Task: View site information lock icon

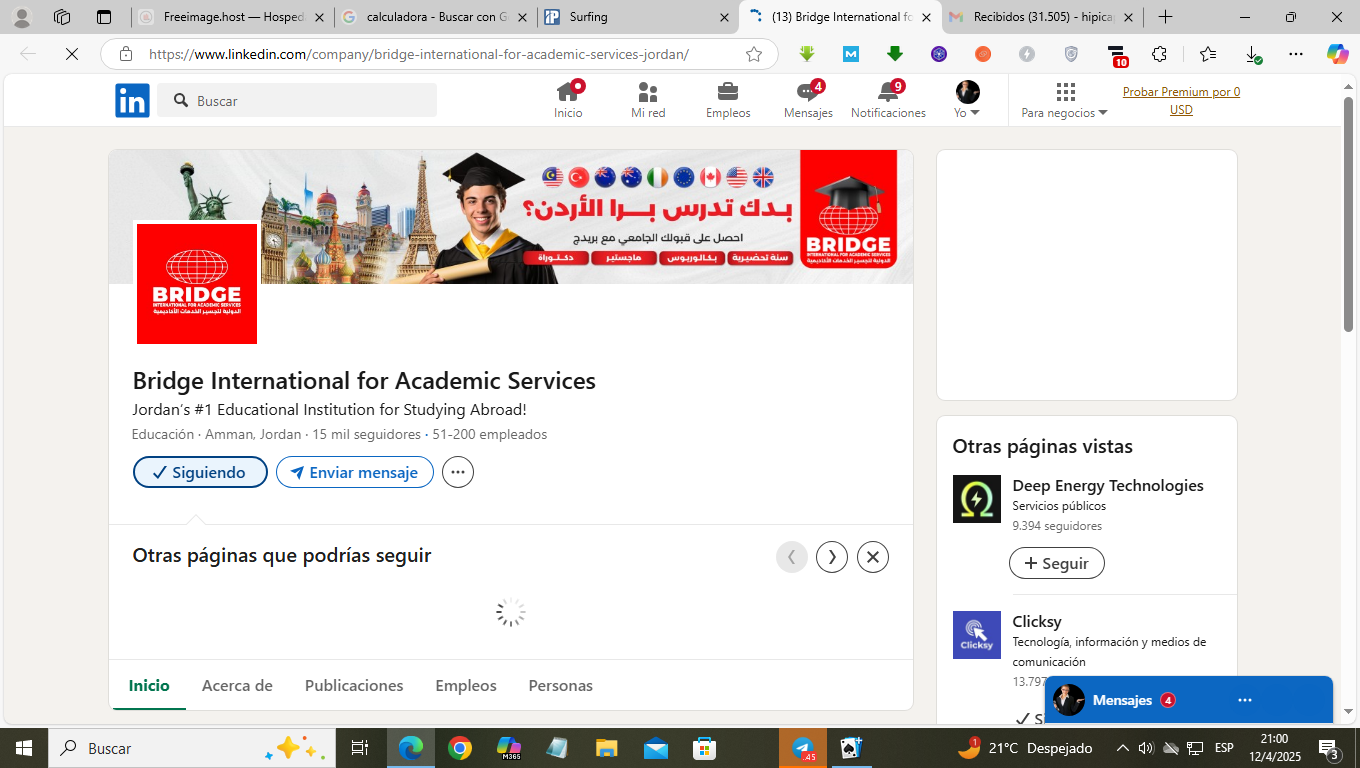Action: (125, 54)
